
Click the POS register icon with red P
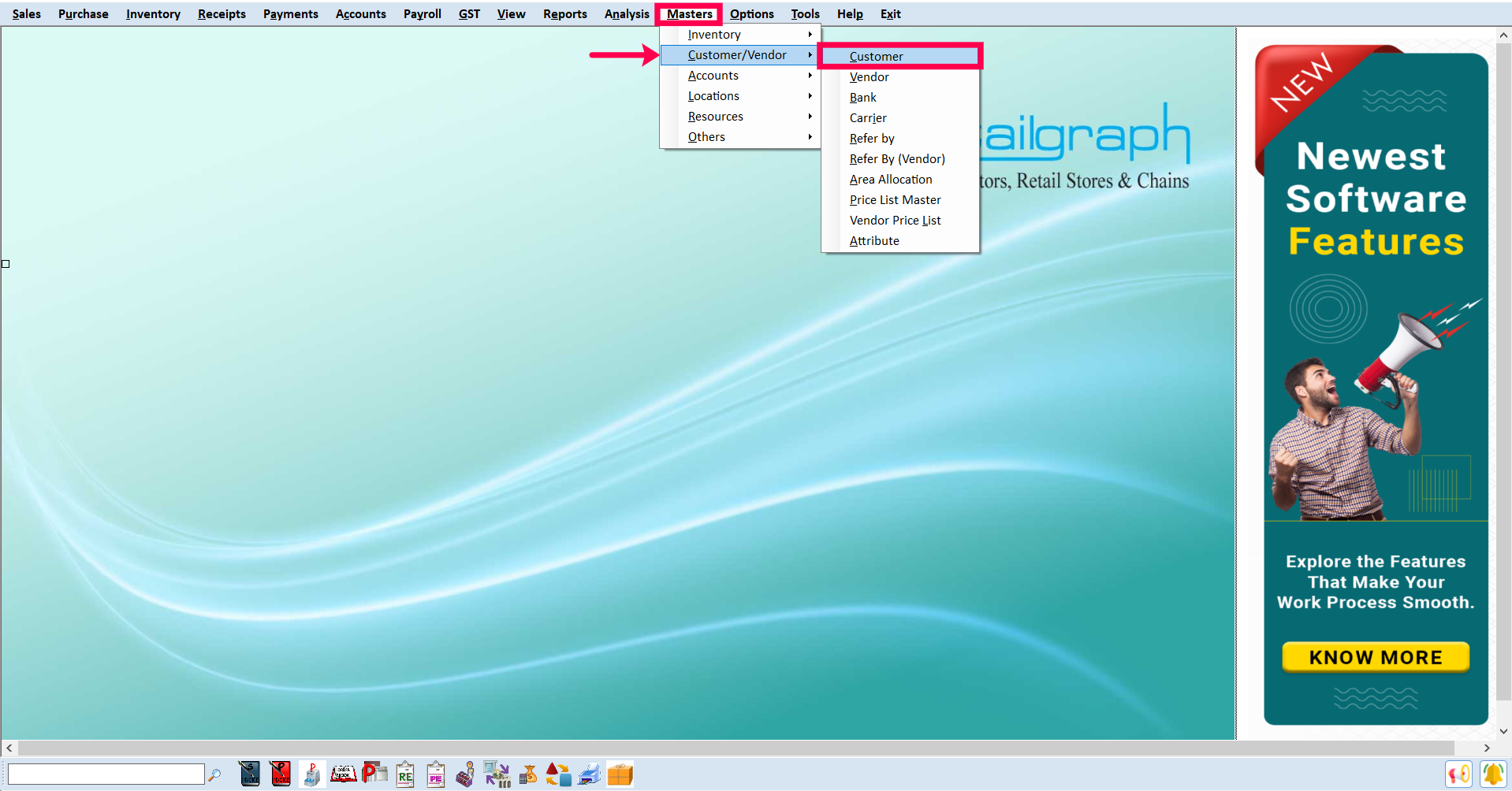(x=311, y=774)
